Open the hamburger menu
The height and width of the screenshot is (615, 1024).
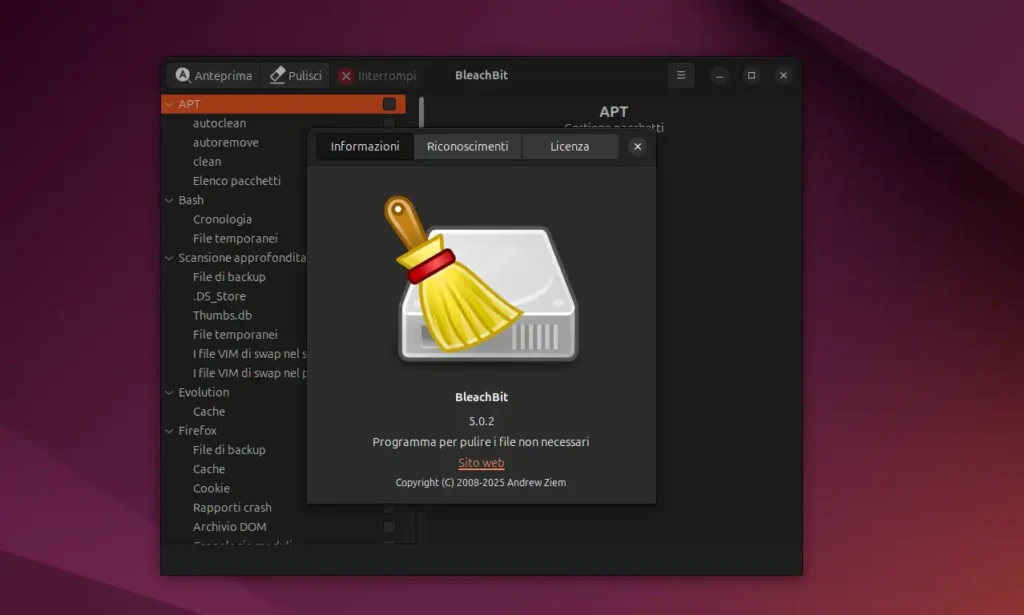tap(680, 75)
